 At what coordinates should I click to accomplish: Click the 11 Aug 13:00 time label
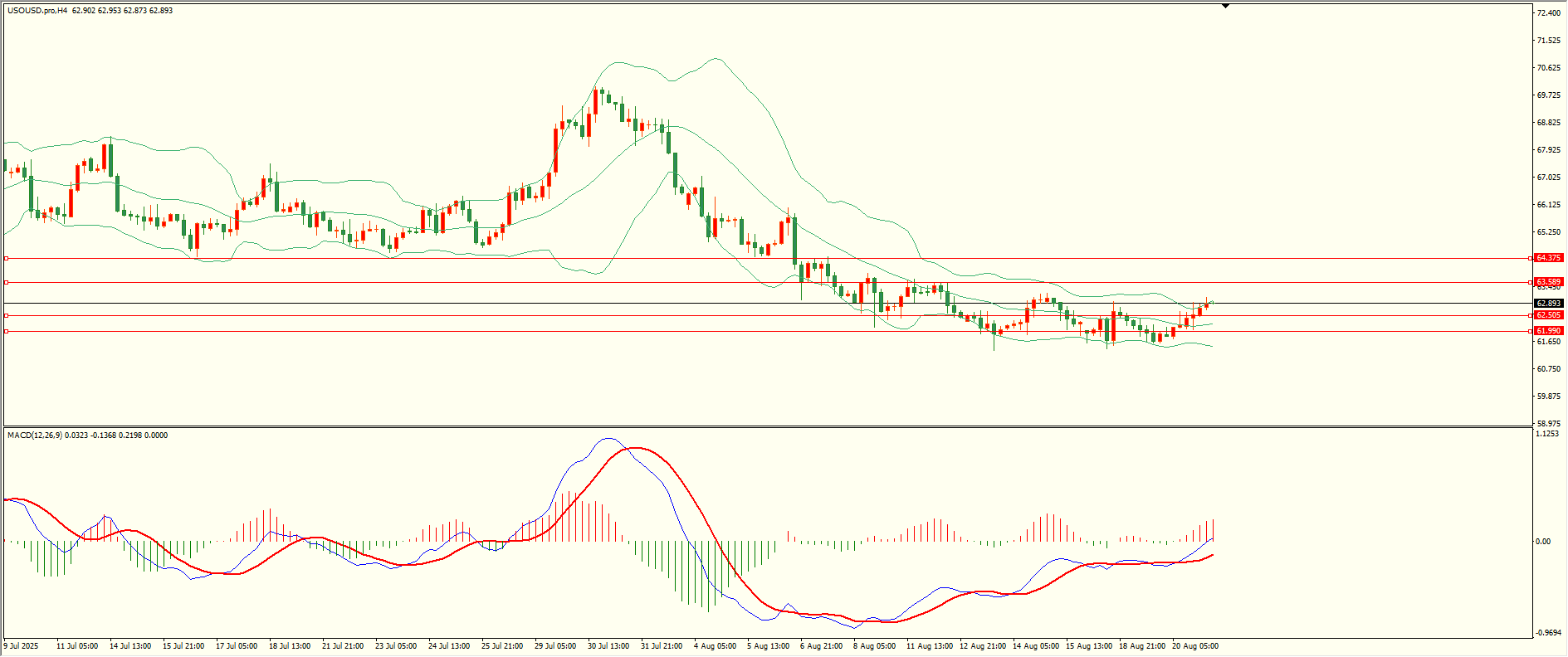[930, 646]
